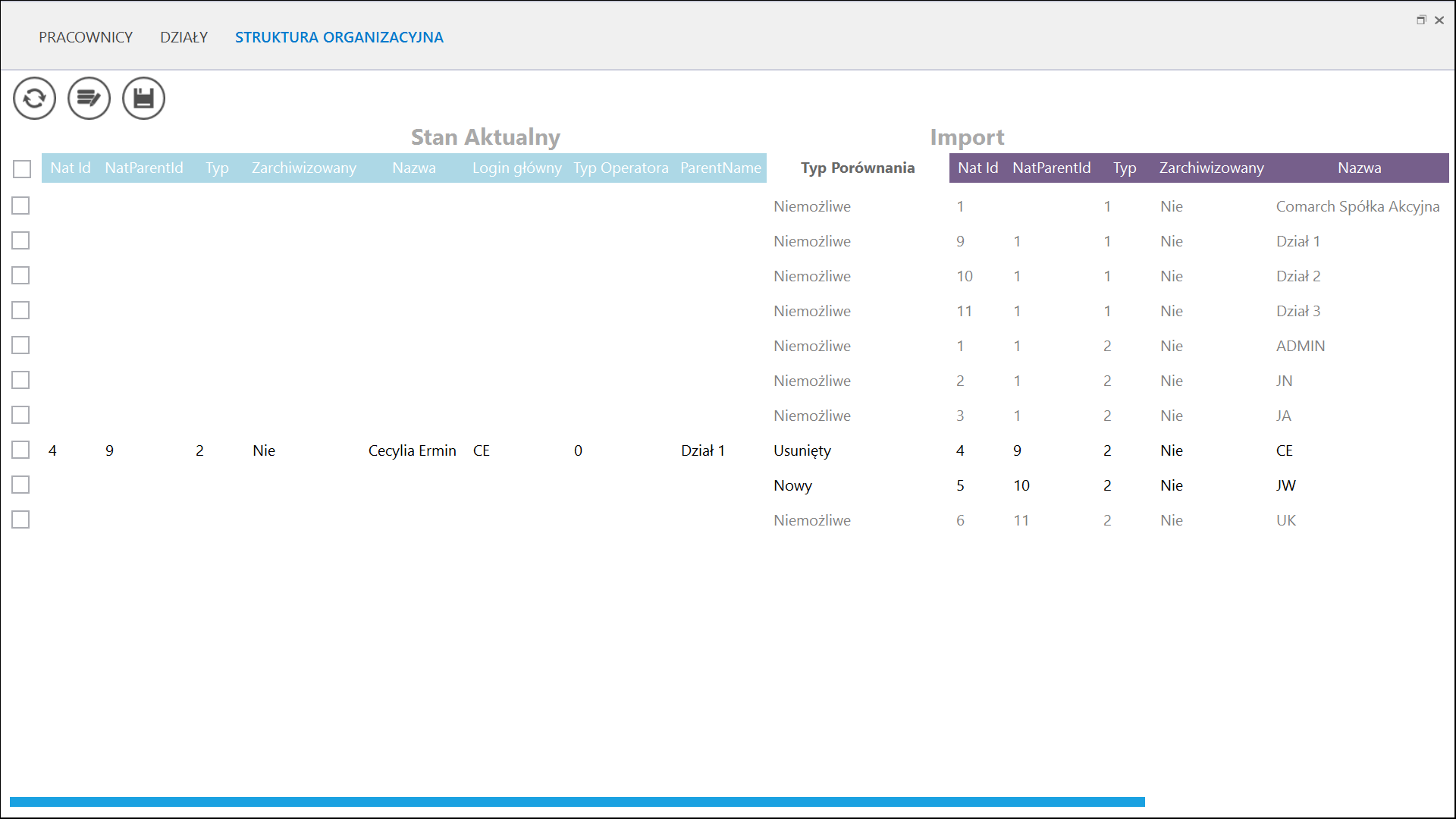The height and width of the screenshot is (819, 1456).
Task: Click the Typ Operatora column header
Action: click(x=621, y=168)
